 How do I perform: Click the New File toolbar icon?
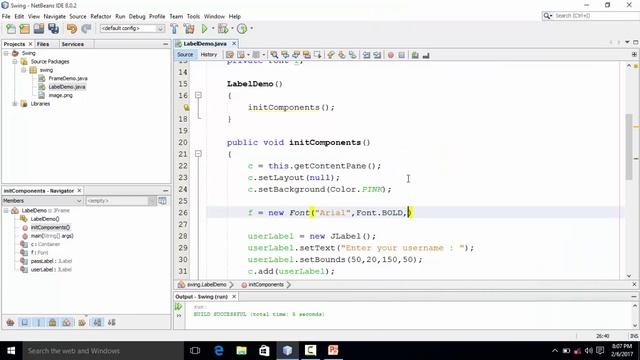pos(11,29)
